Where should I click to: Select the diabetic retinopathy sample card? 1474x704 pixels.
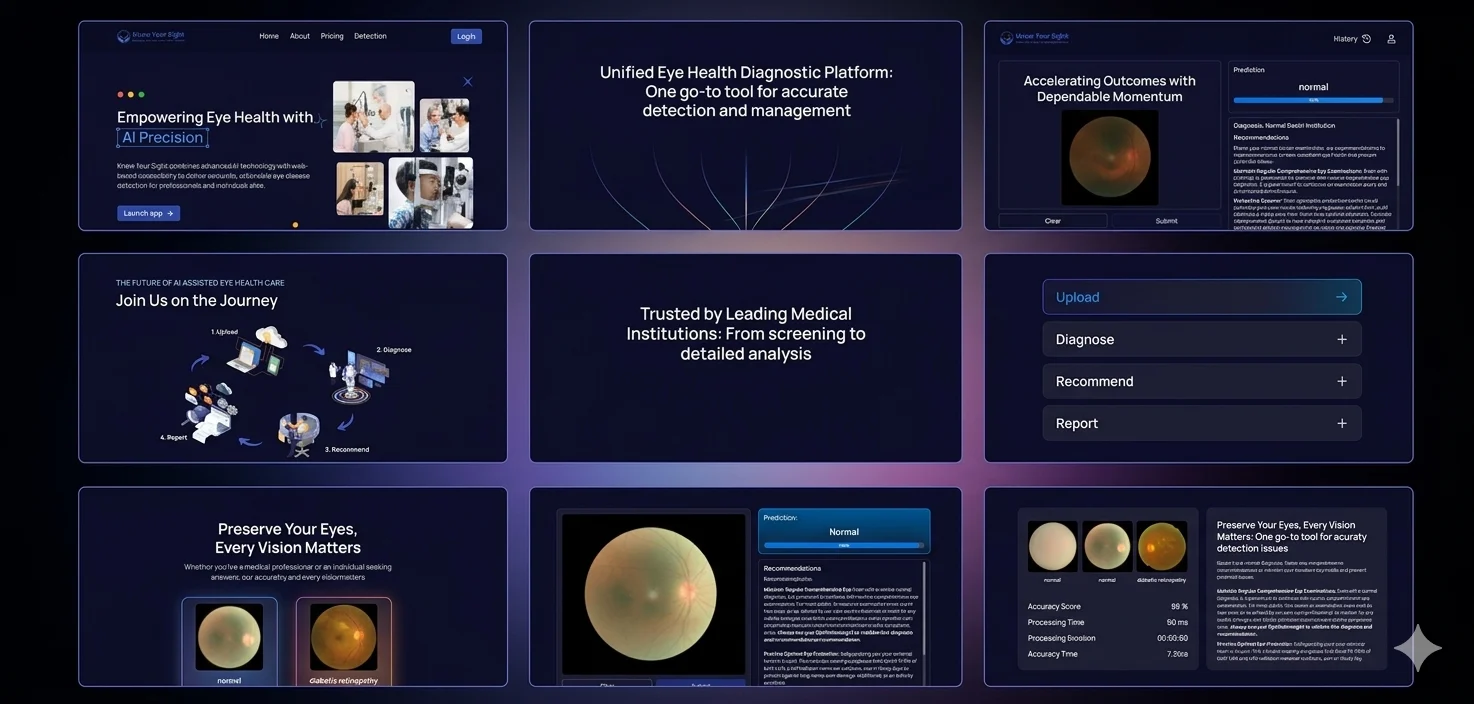pyautogui.click(x=344, y=642)
